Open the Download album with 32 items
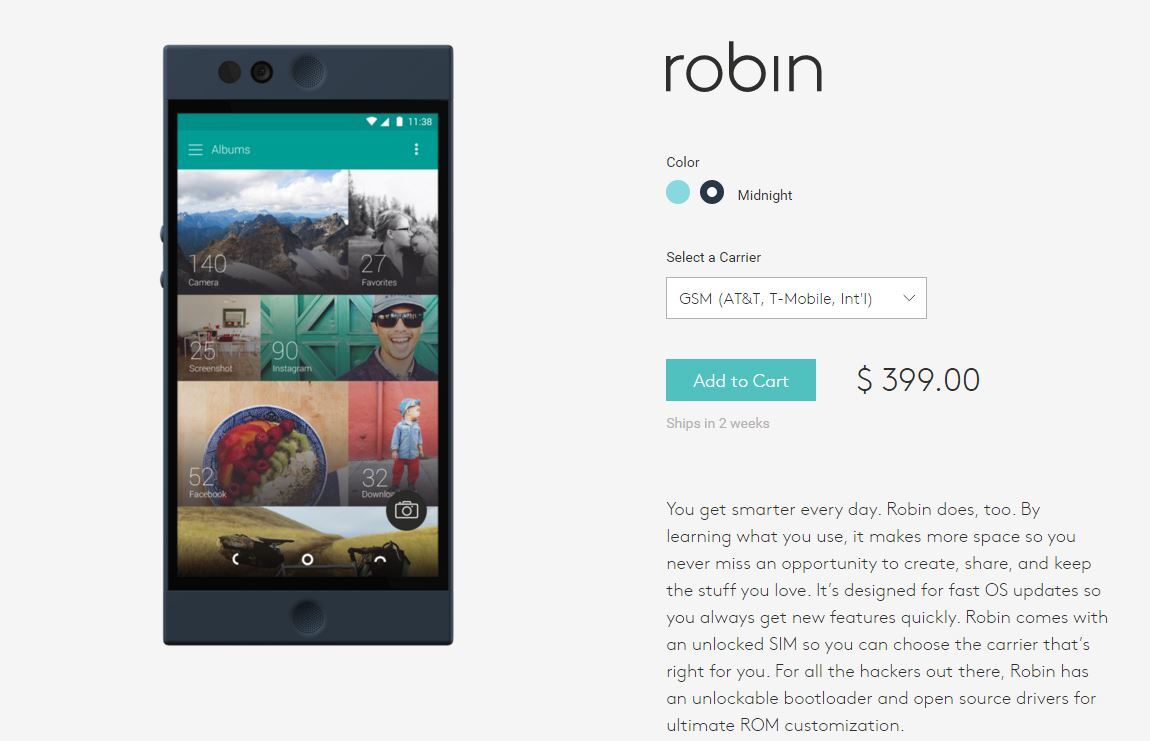This screenshot has height=741, width=1150. (x=393, y=443)
